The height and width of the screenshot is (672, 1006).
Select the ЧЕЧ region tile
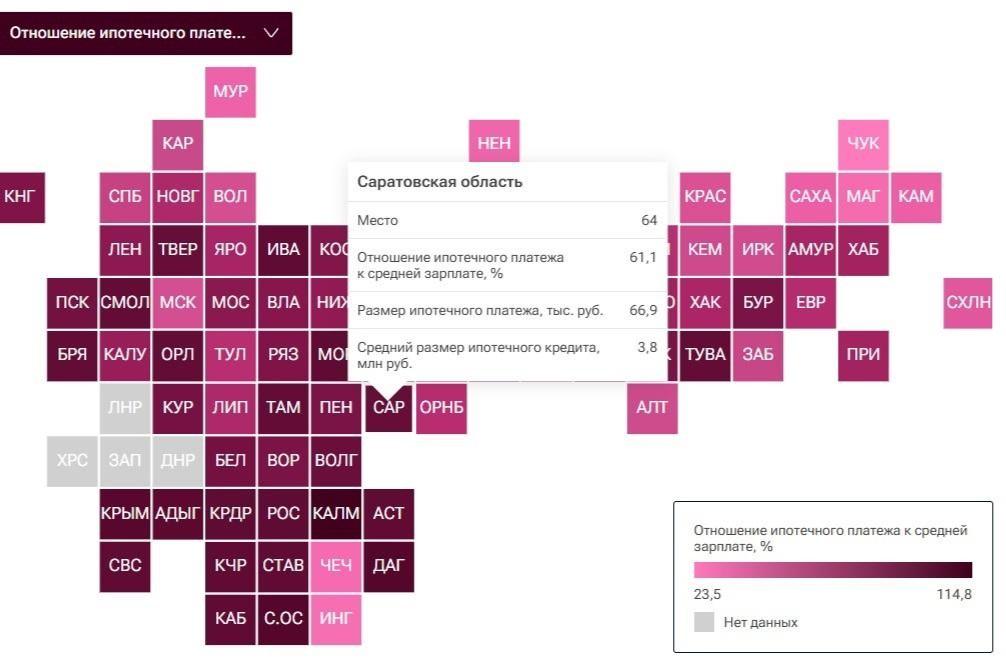point(336,566)
